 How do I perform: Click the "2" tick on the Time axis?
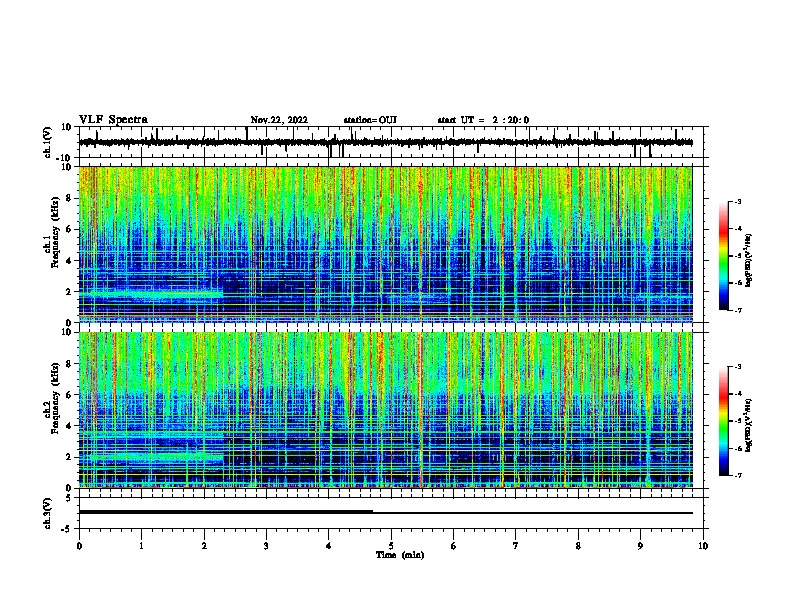point(204,546)
